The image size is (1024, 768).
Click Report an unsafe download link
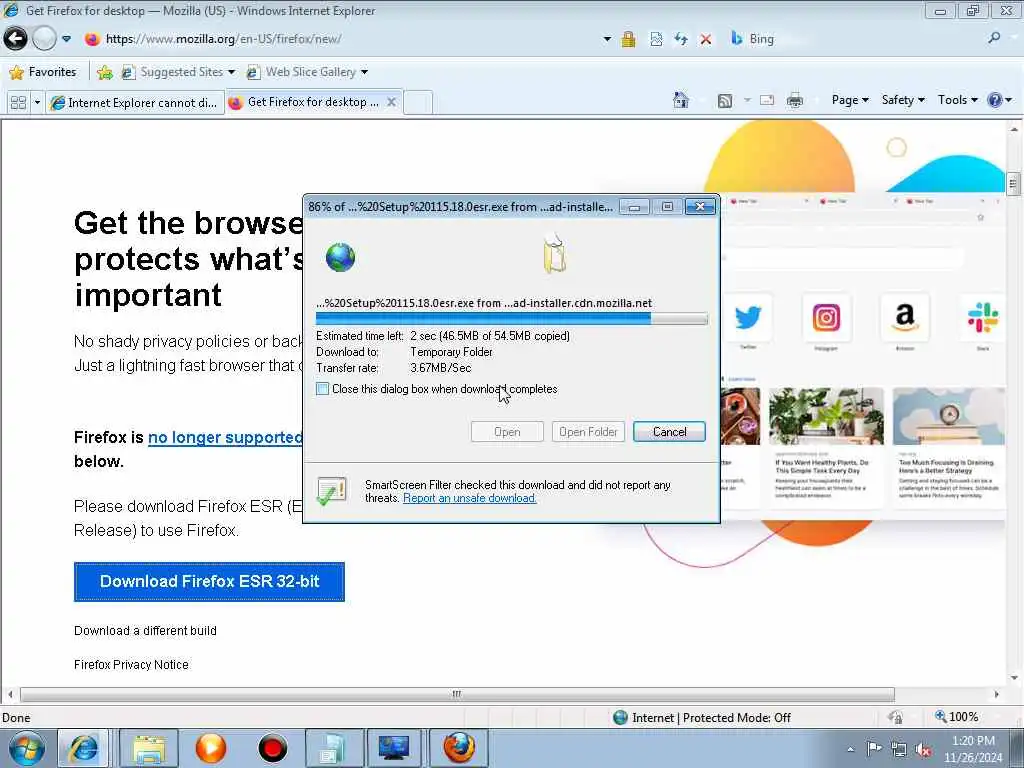470,498
